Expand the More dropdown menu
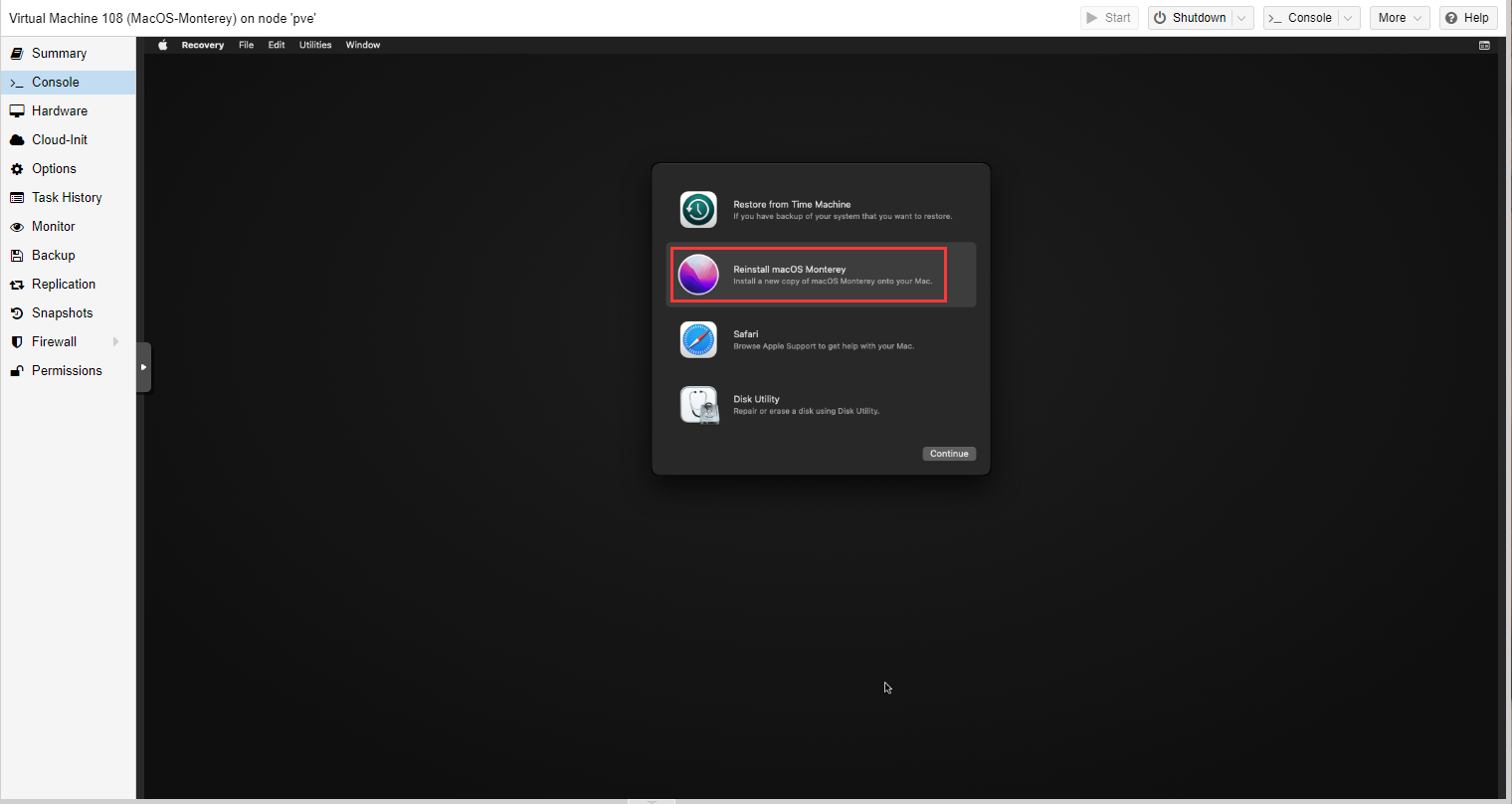This screenshot has width=1512, height=804. coord(1399,18)
